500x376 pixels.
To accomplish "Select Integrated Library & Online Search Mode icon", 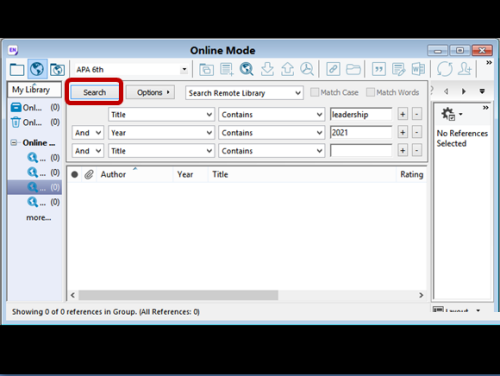I will [57, 70].
